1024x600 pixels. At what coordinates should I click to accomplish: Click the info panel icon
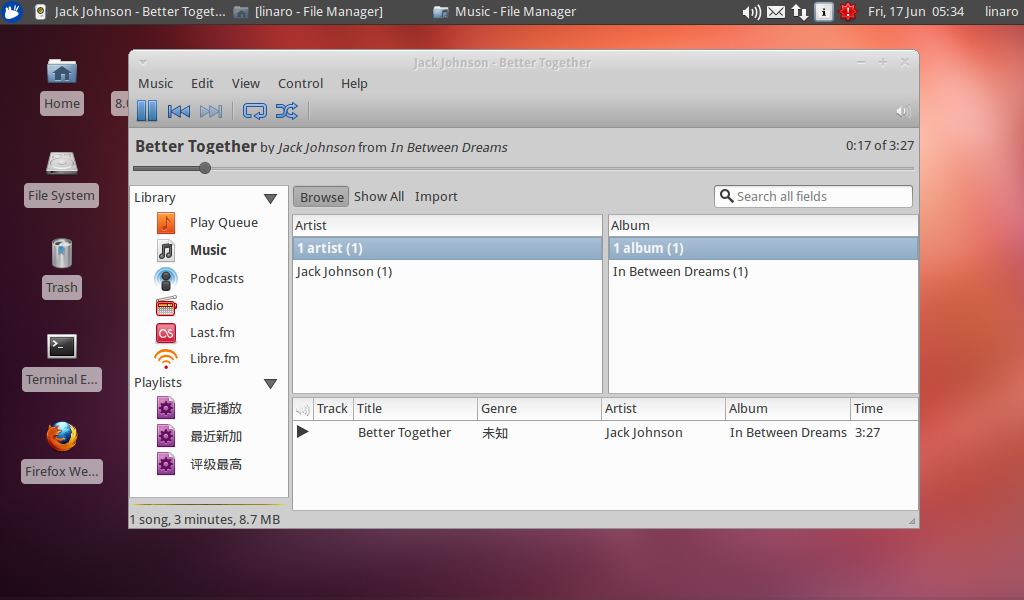(x=824, y=12)
